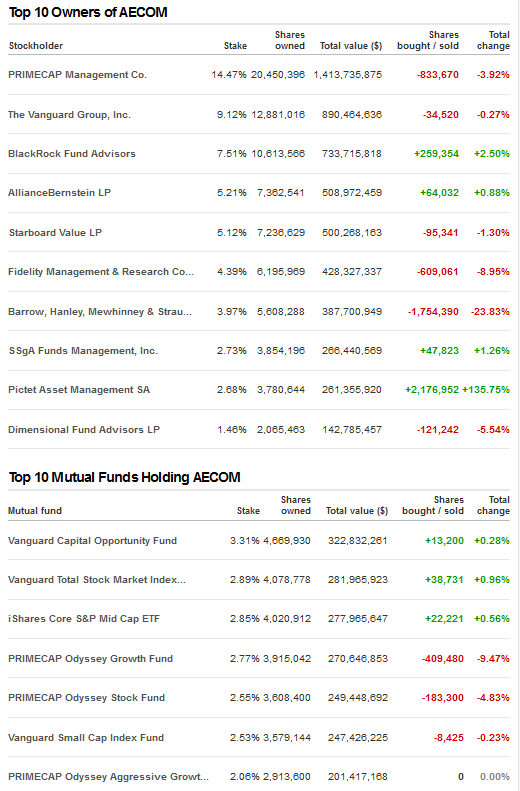The image size is (520, 791).
Task: Click AllianceBernstein total value 508,972,459
Action: [x=352, y=193]
